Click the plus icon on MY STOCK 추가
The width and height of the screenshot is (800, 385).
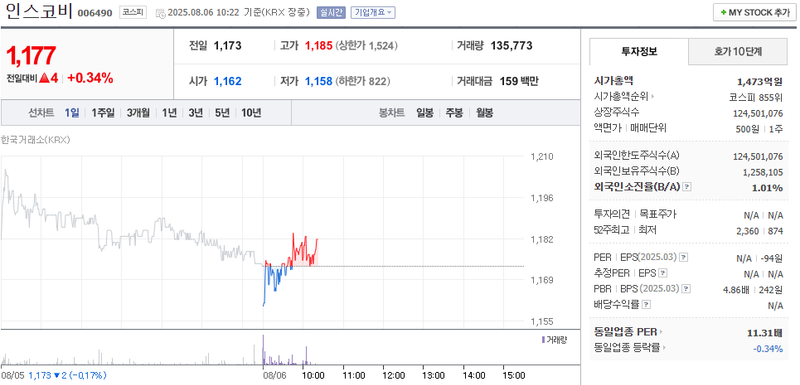723,13
